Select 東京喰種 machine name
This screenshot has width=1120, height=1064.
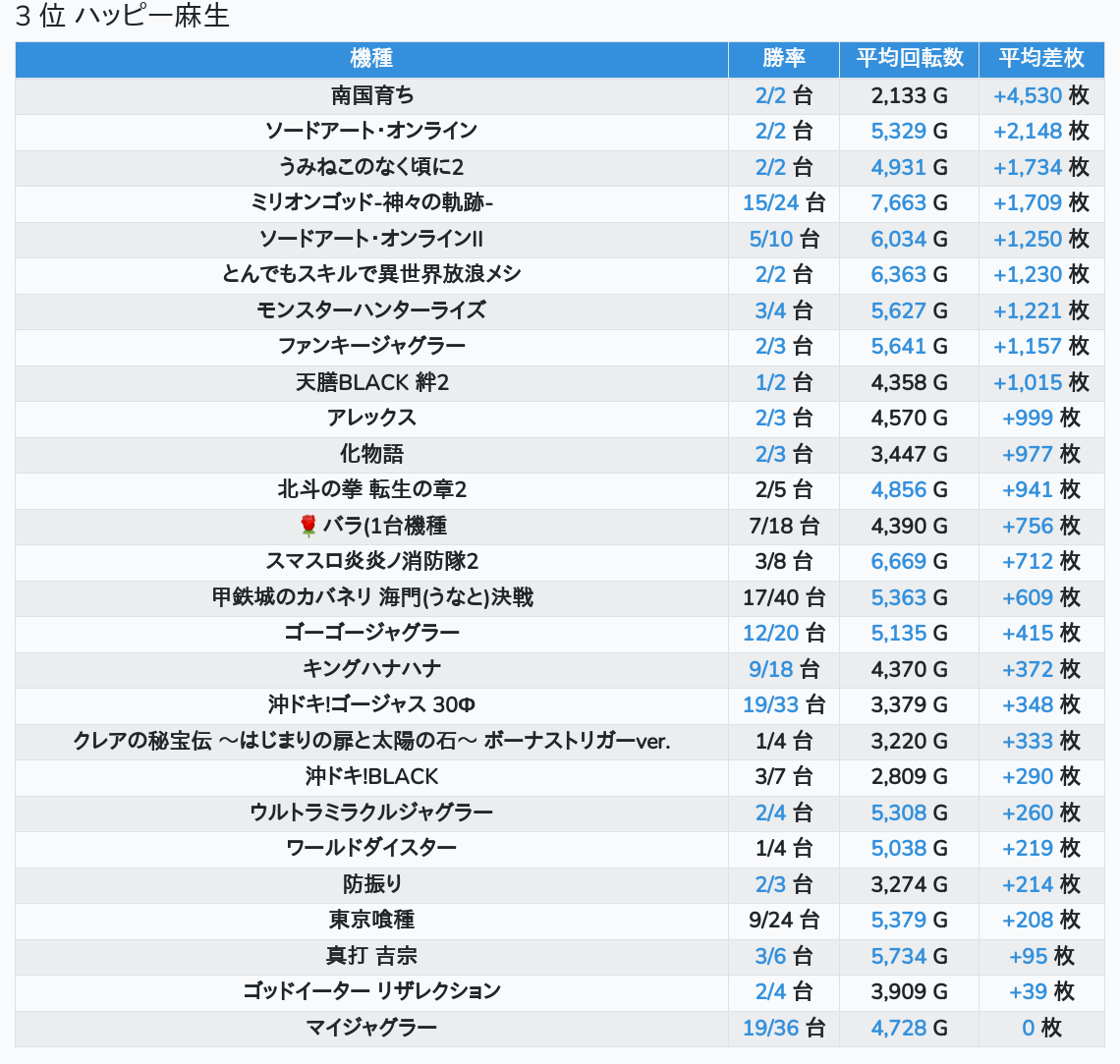(371, 921)
